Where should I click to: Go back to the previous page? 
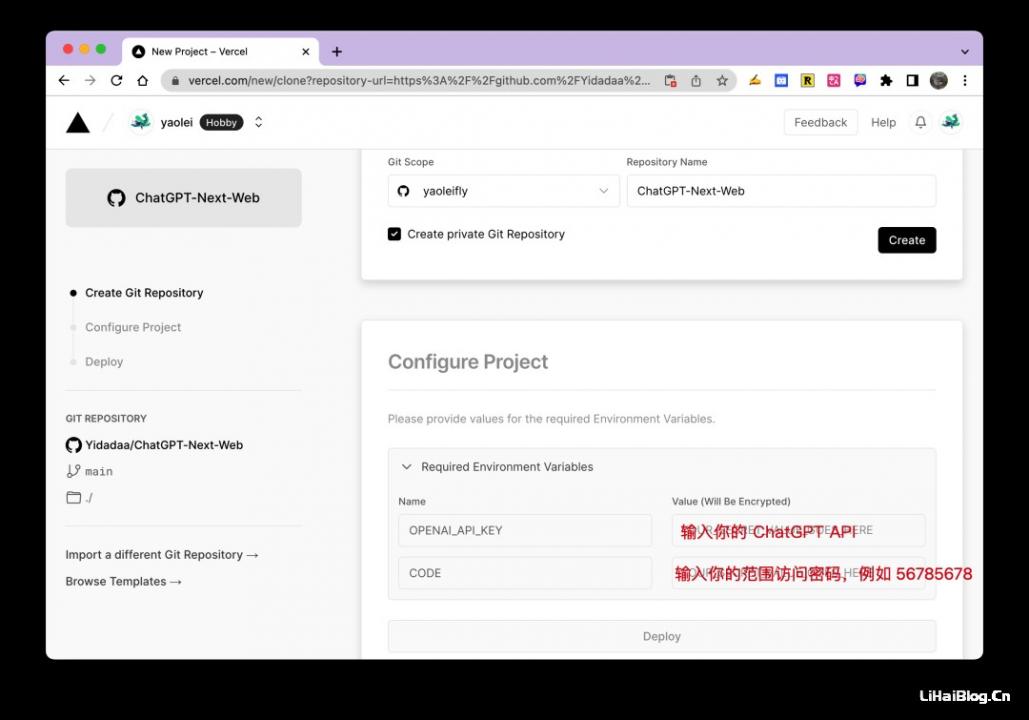coord(64,80)
